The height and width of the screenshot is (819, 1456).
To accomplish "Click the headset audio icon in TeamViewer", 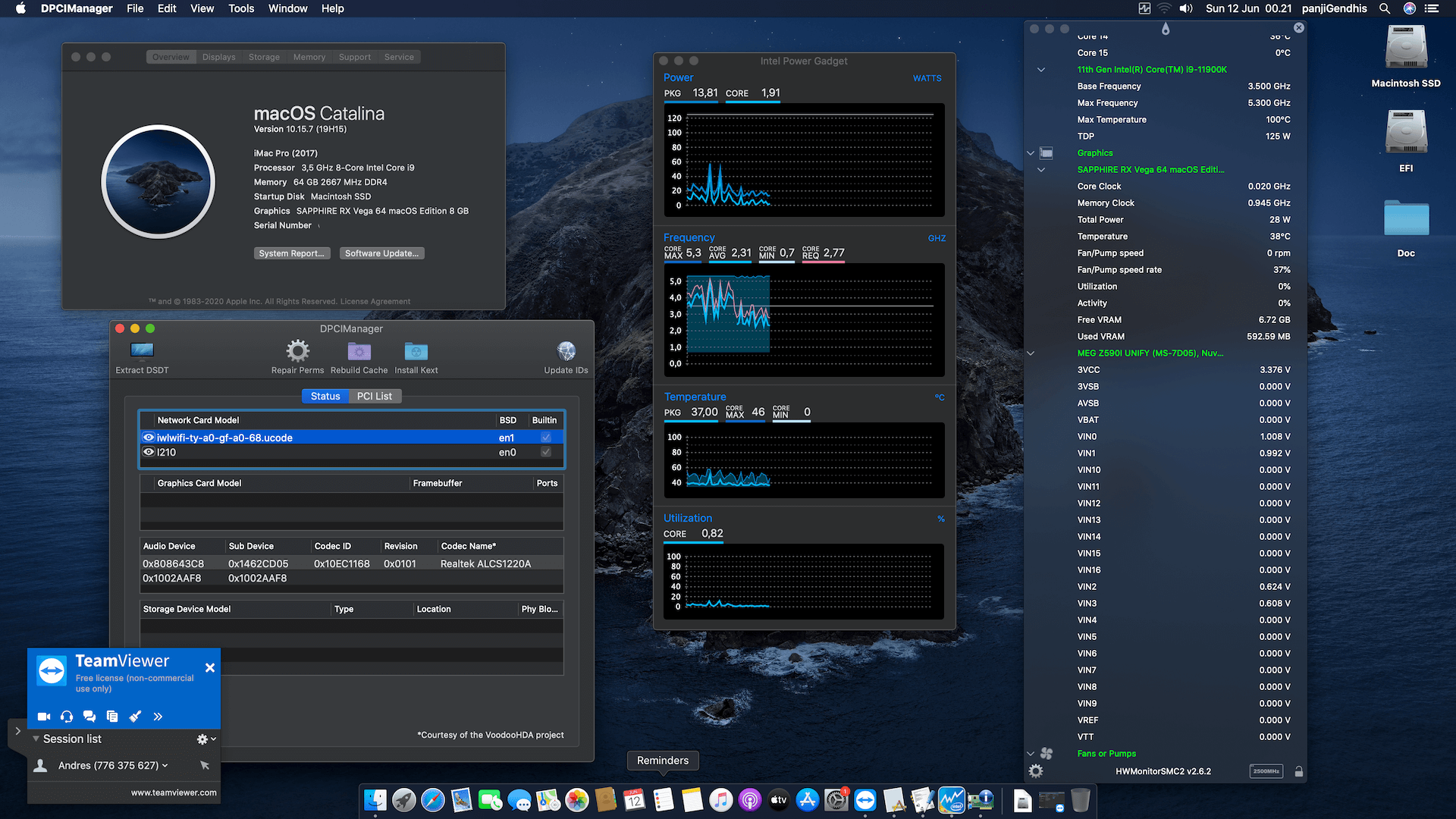I will (x=67, y=716).
